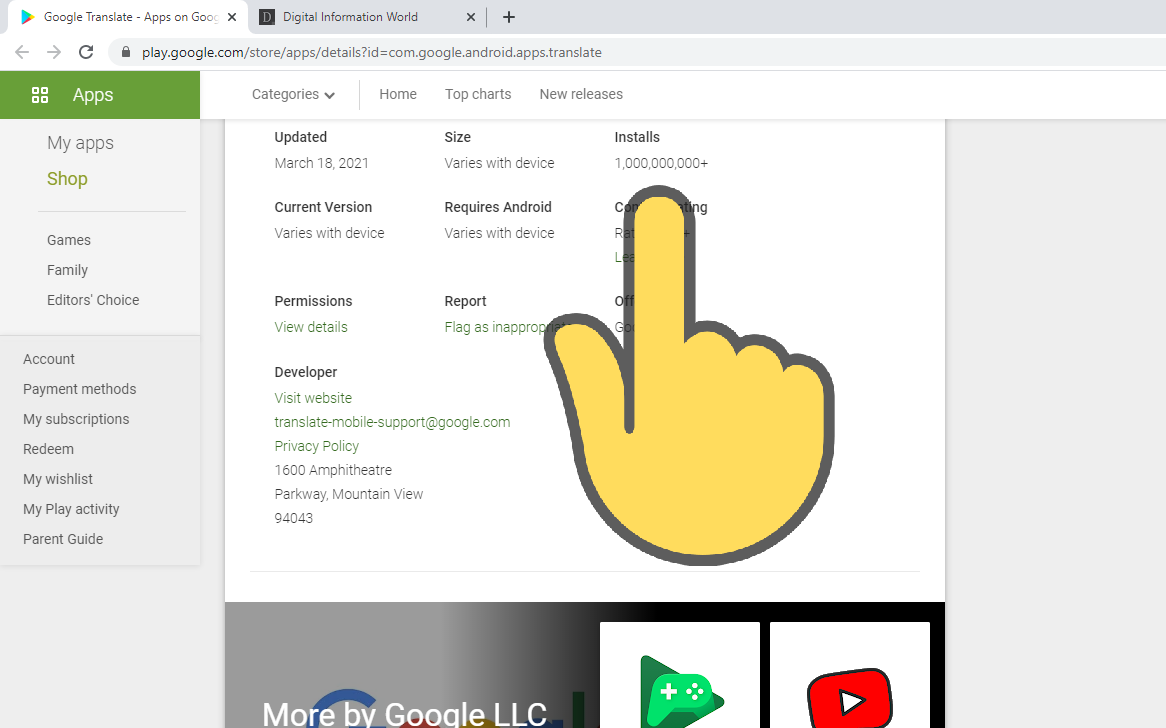
Task: Open Editors' Choice
Action: (x=93, y=300)
